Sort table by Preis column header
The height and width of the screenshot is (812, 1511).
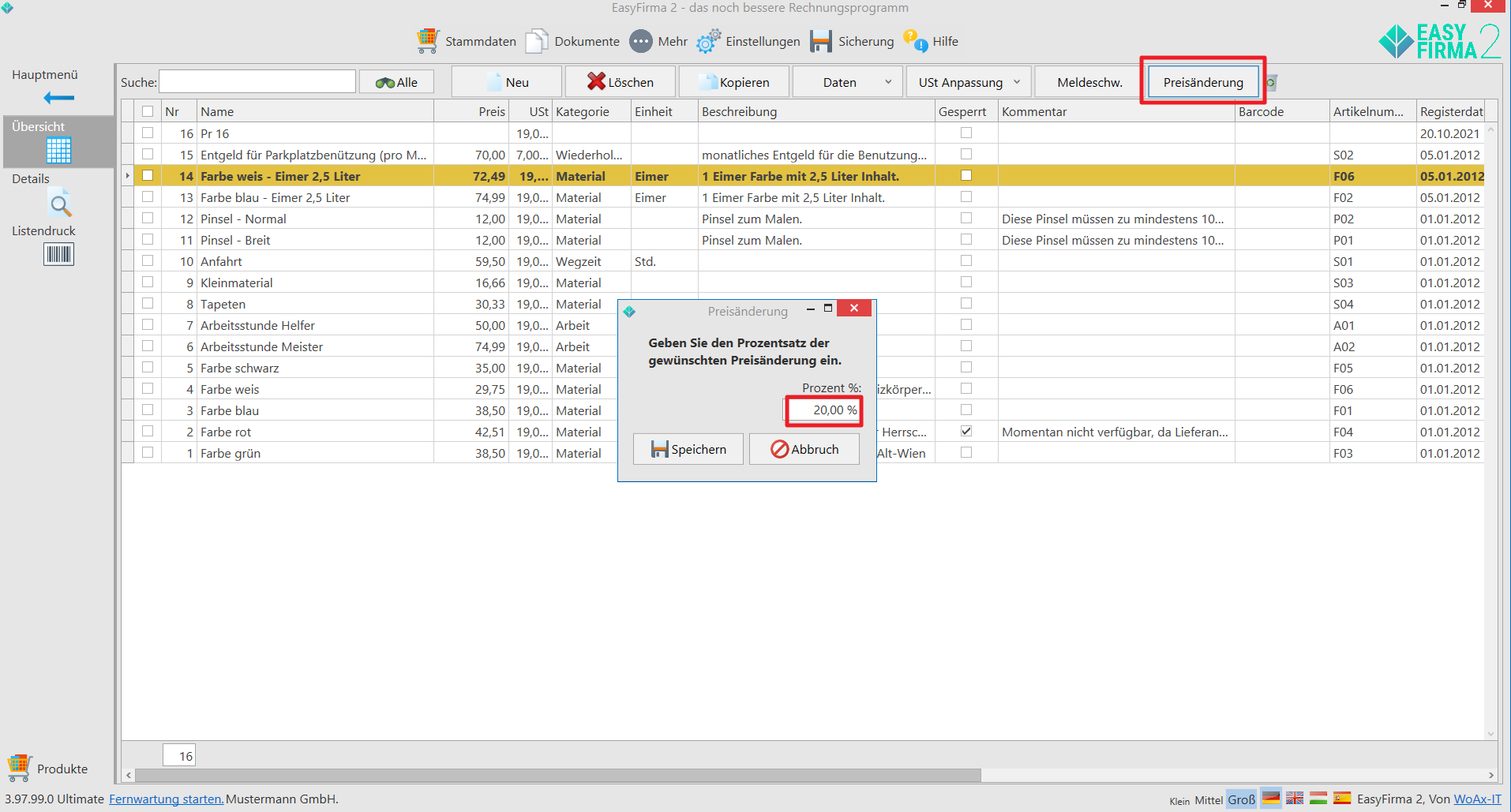coord(471,111)
